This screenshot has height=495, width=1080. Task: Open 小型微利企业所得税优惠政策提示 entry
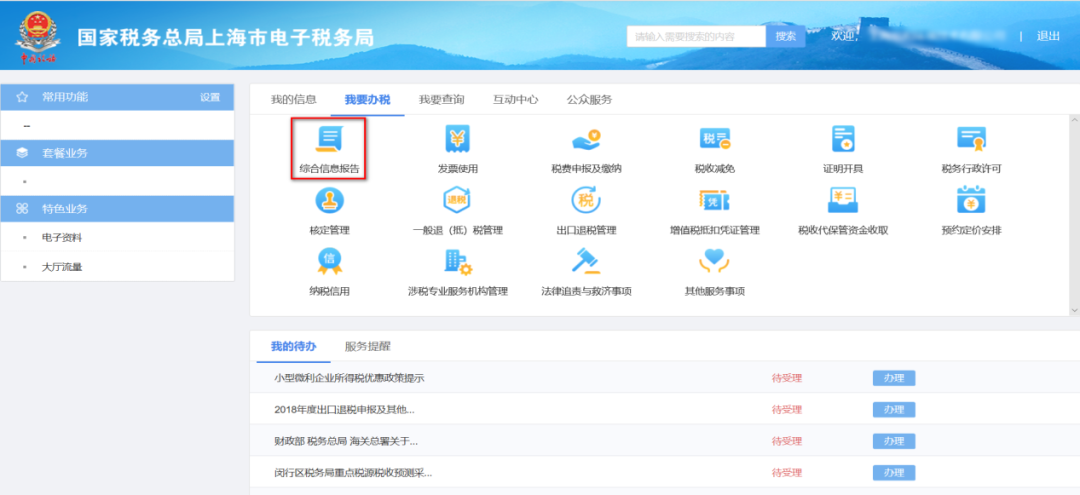[349, 378]
